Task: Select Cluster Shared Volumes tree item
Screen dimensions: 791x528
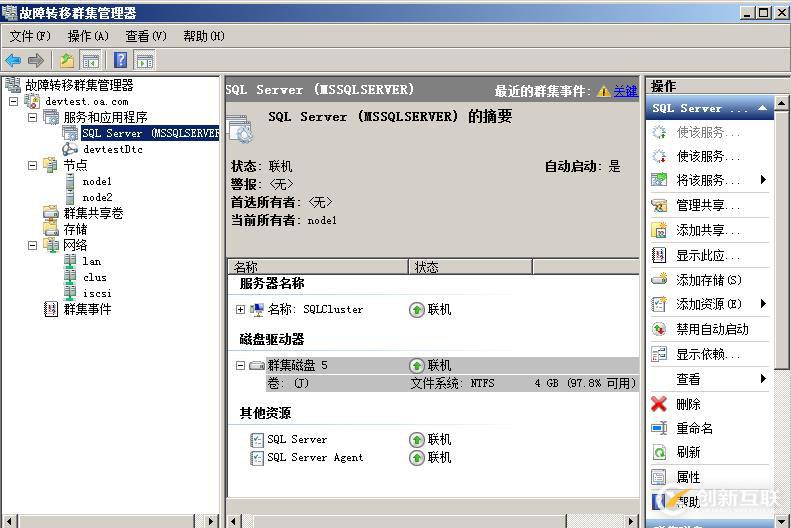Action: (x=93, y=213)
